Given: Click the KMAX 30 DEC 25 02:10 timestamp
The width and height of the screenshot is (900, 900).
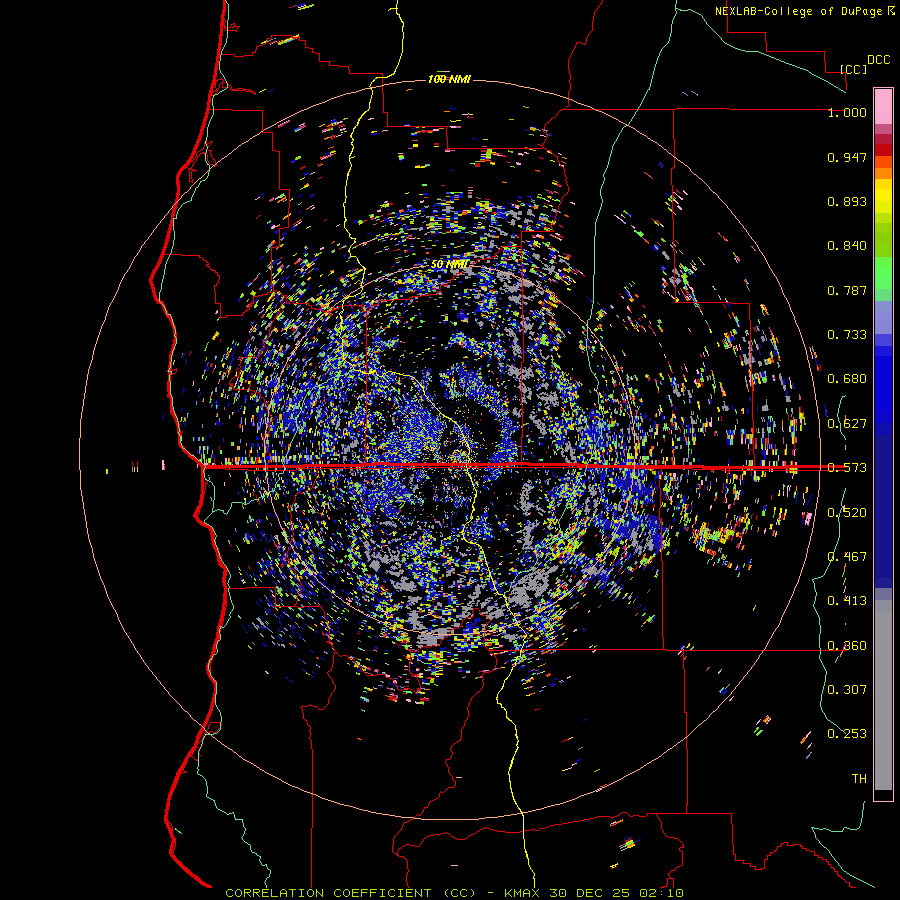Looking at the screenshot, I should tap(593, 893).
